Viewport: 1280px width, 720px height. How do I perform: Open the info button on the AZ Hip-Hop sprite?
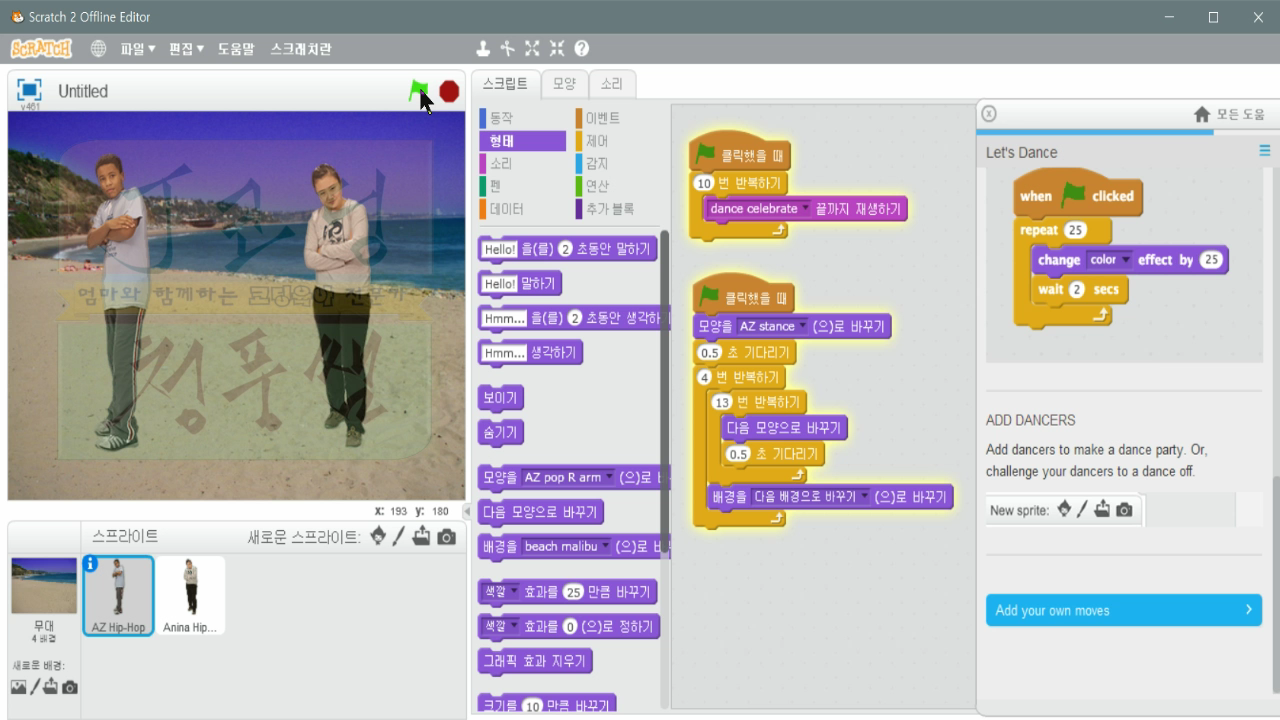coord(91,564)
